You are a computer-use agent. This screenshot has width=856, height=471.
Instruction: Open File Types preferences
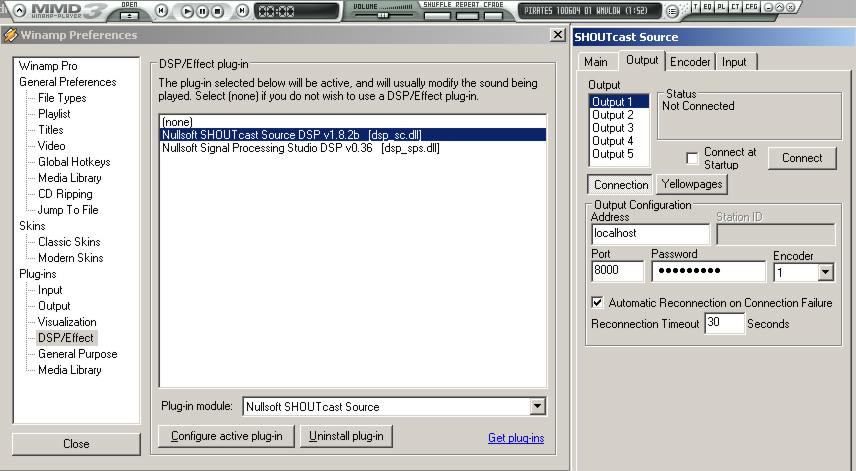pos(62,98)
